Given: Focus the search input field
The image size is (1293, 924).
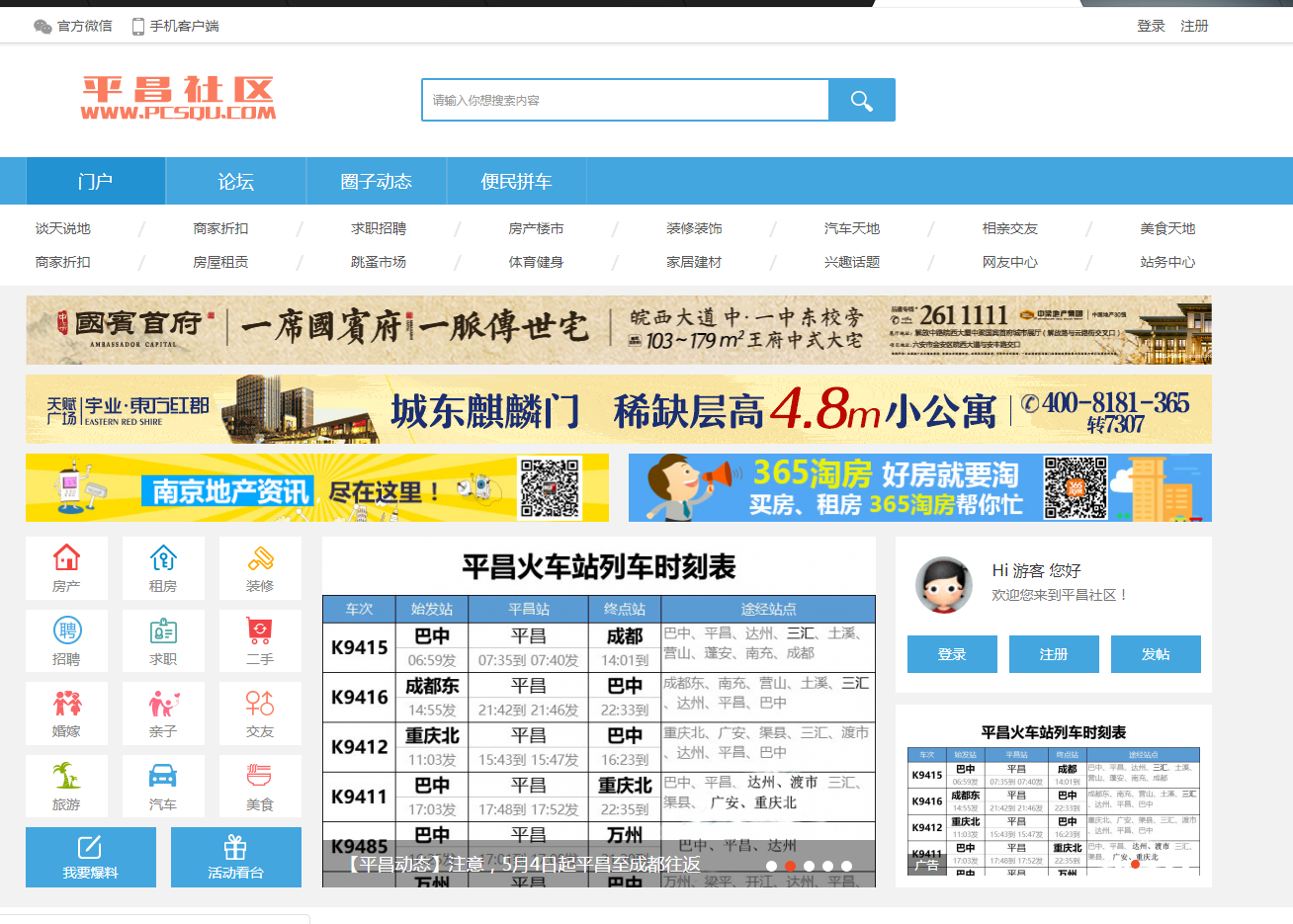Looking at the screenshot, I should (x=625, y=100).
